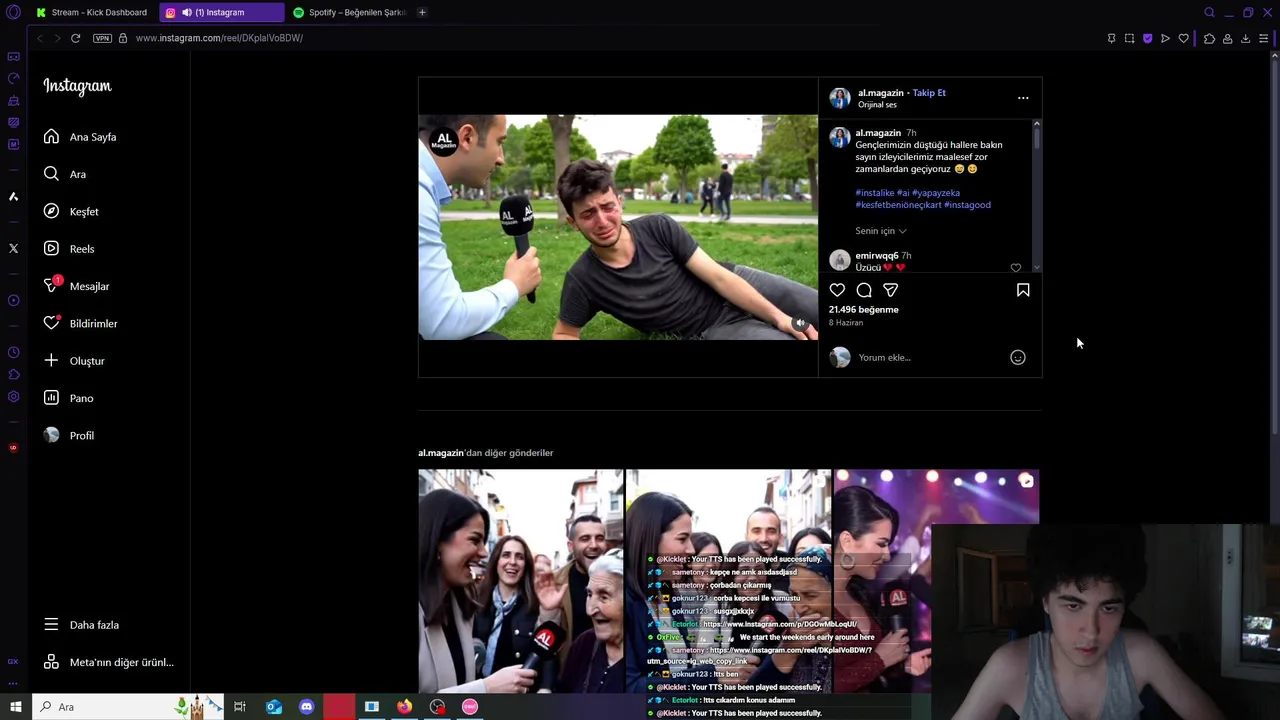This screenshot has width=1280, height=720.
Task: Follow al.magazin with Takip Et
Action: tap(929, 93)
